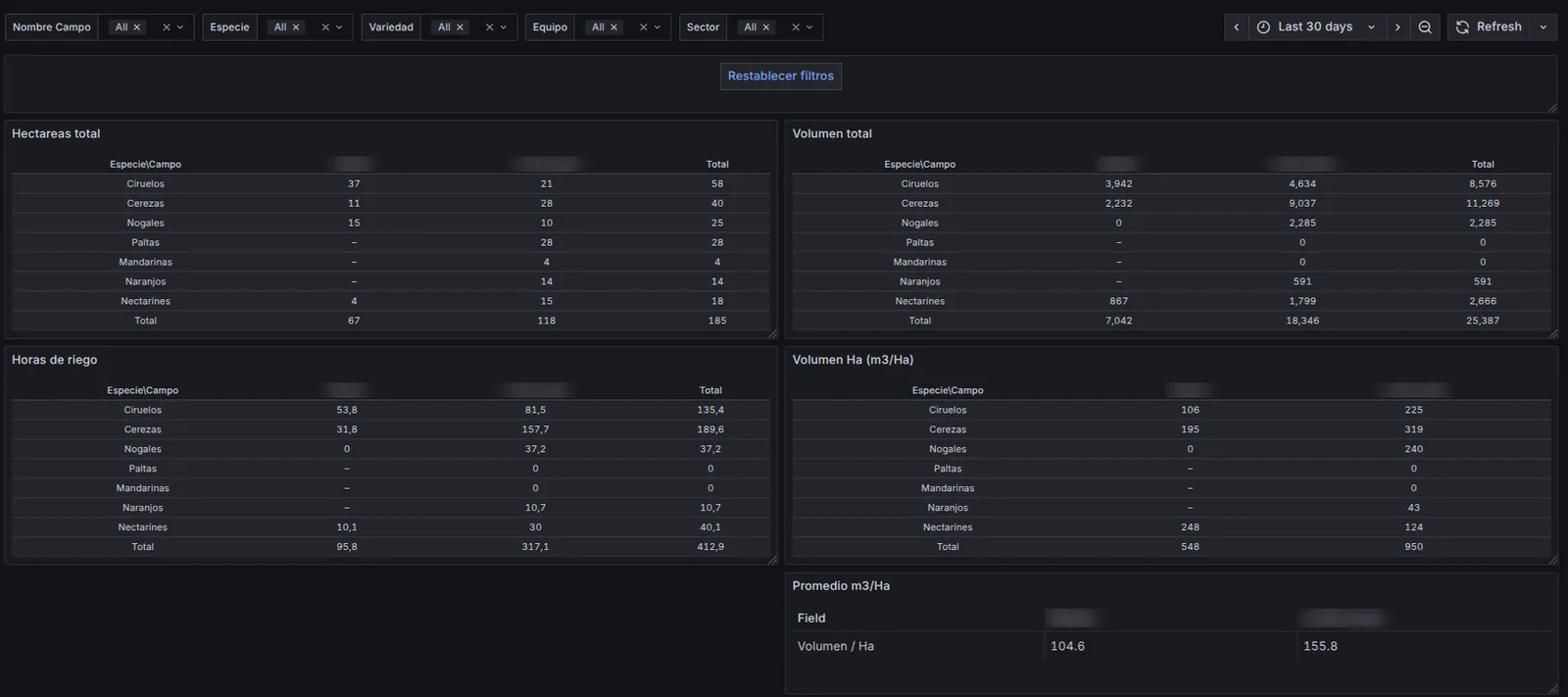Clear the Variedad filter with its X
This screenshot has width=1568, height=697.
point(489,27)
